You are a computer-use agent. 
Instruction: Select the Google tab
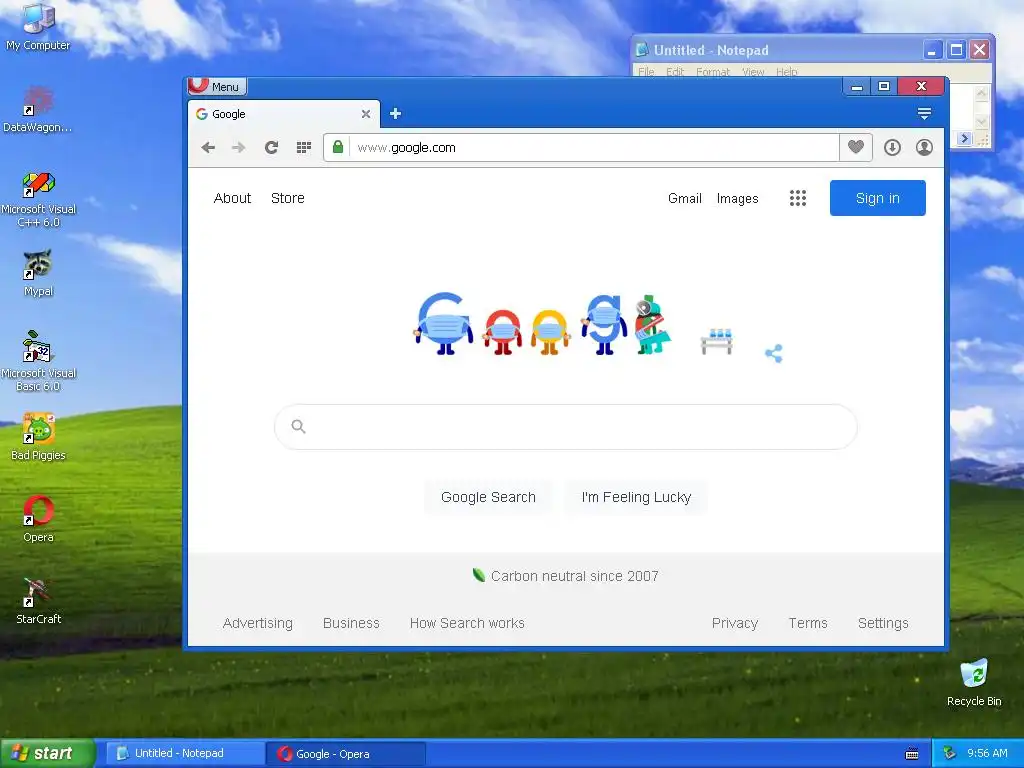tap(284, 114)
